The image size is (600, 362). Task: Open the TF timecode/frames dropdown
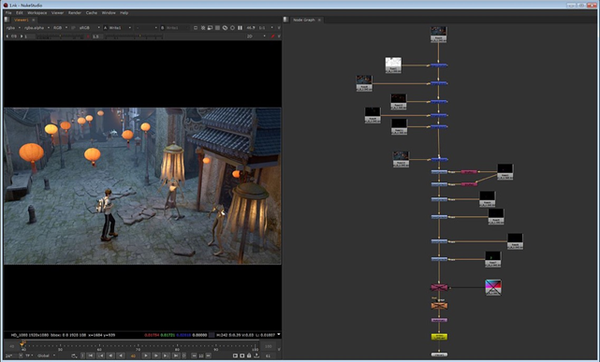pos(29,355)
